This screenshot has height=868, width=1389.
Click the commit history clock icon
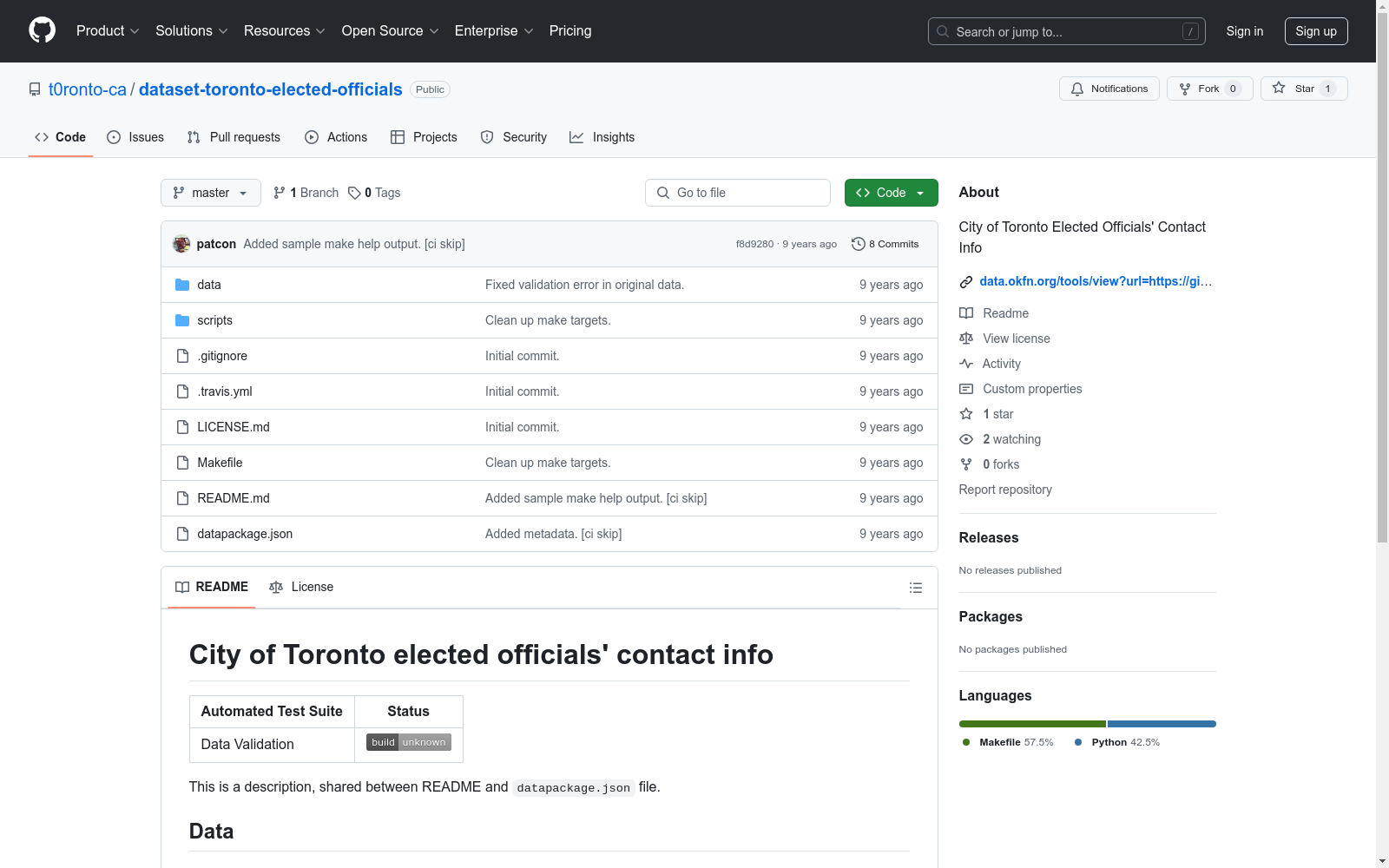(859, 244)
